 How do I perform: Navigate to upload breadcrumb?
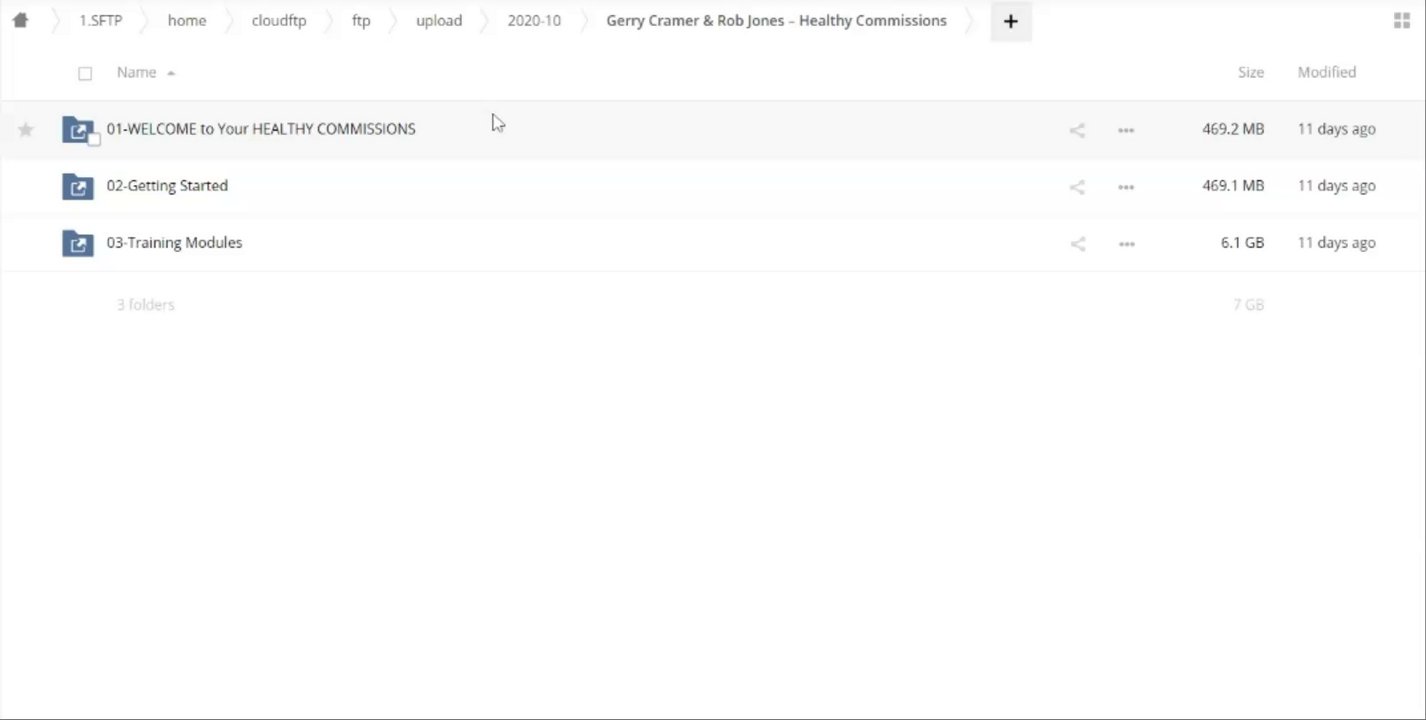pyautogui.click(x=439, y=20)
